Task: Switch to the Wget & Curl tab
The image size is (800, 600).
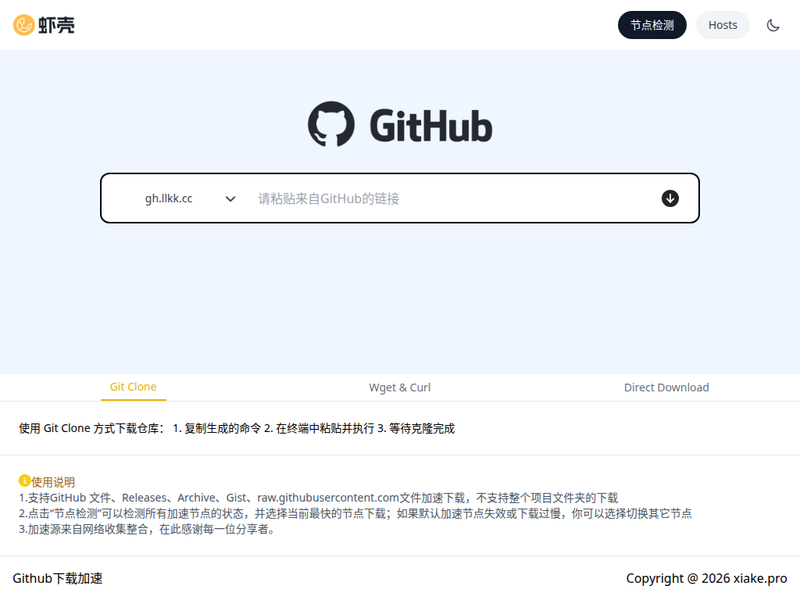Action: (399, 388)
